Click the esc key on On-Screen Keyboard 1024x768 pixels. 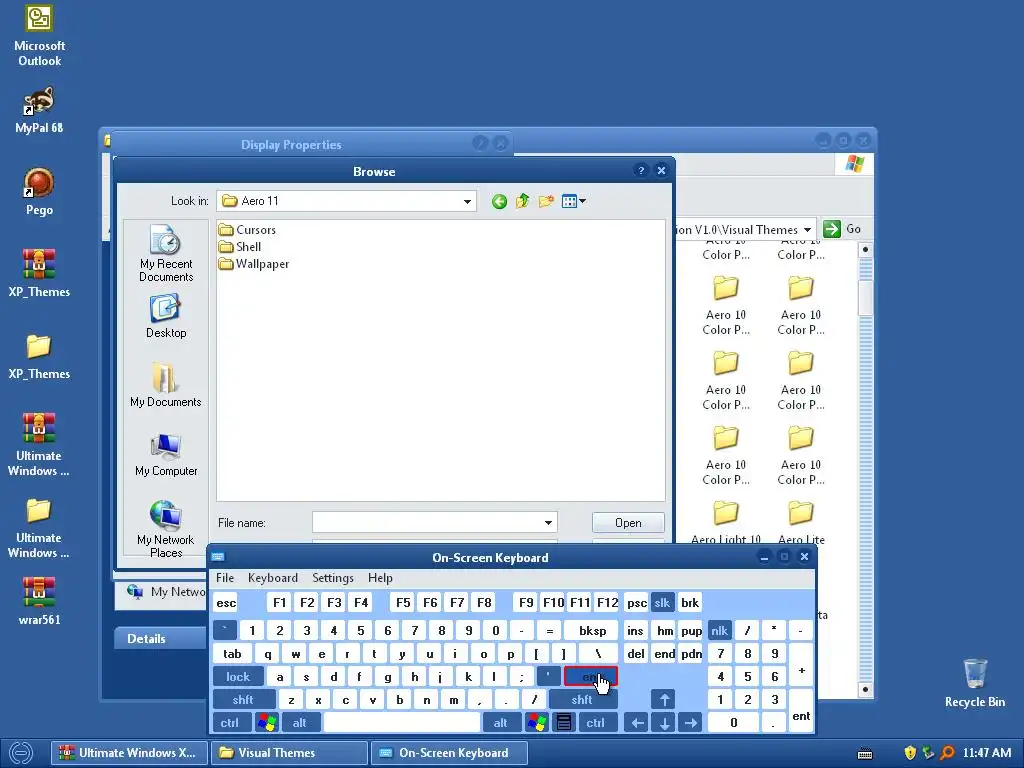(226, 603)
